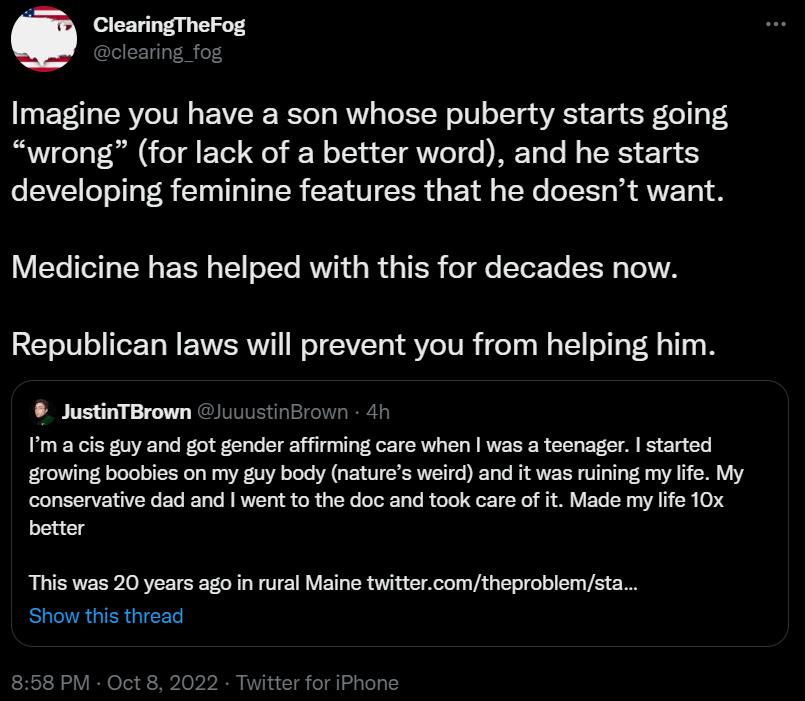This screenshot has width=805, height=701.
Task: Click the 8:58 PM tweet time
Action: 50,682
